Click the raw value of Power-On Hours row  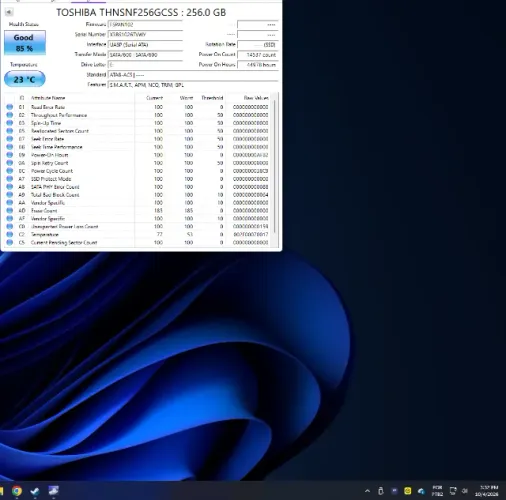coord(250,155)
